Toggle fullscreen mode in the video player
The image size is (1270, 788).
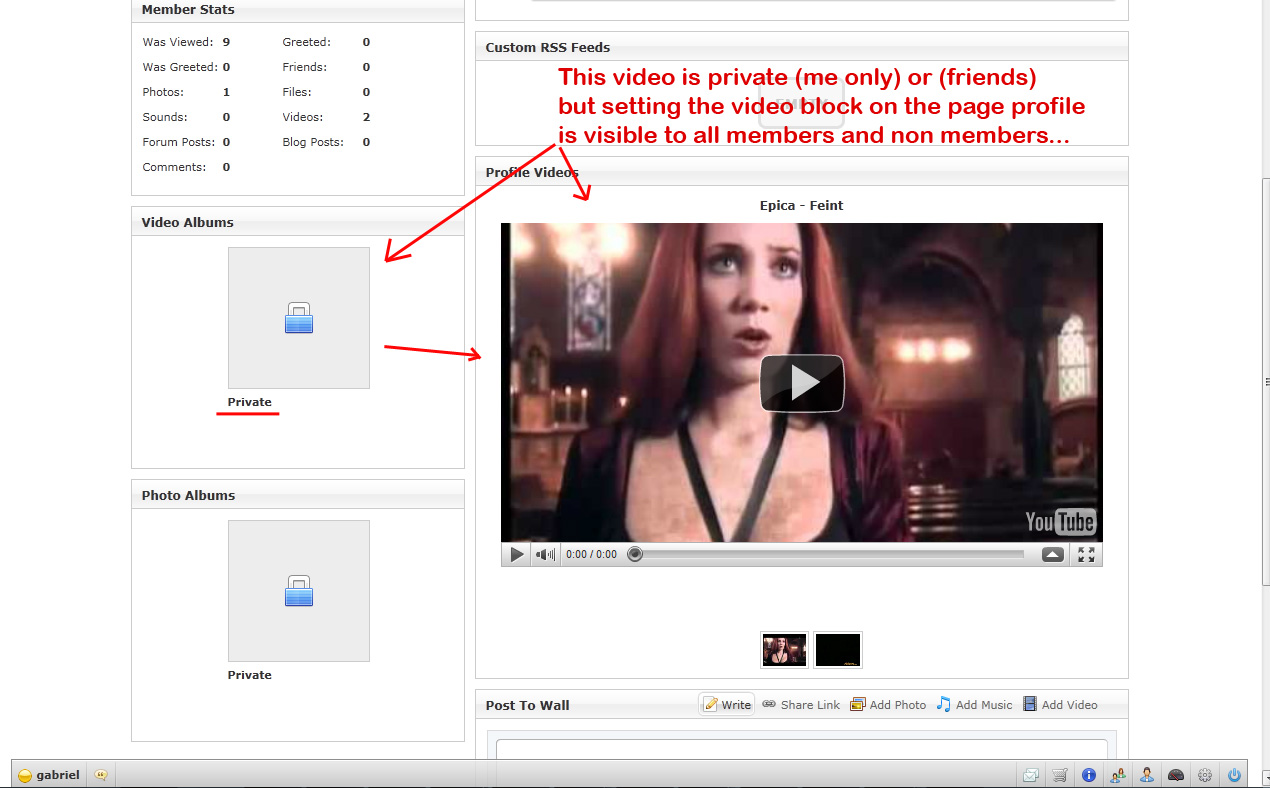1086,554
